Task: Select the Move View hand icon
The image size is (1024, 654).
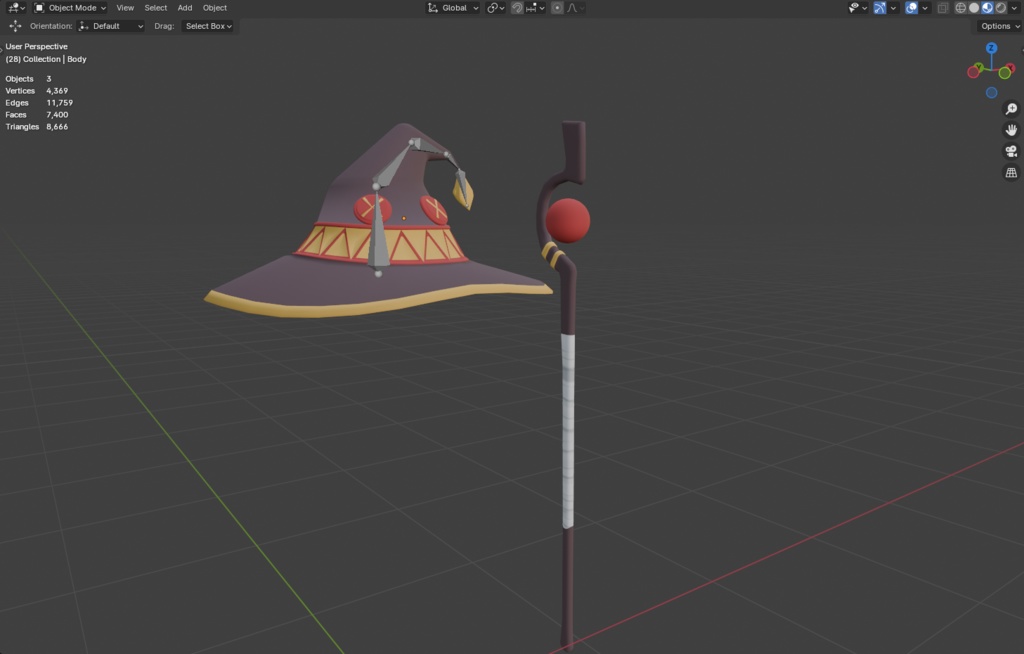Action: (x=1011, y=129)
